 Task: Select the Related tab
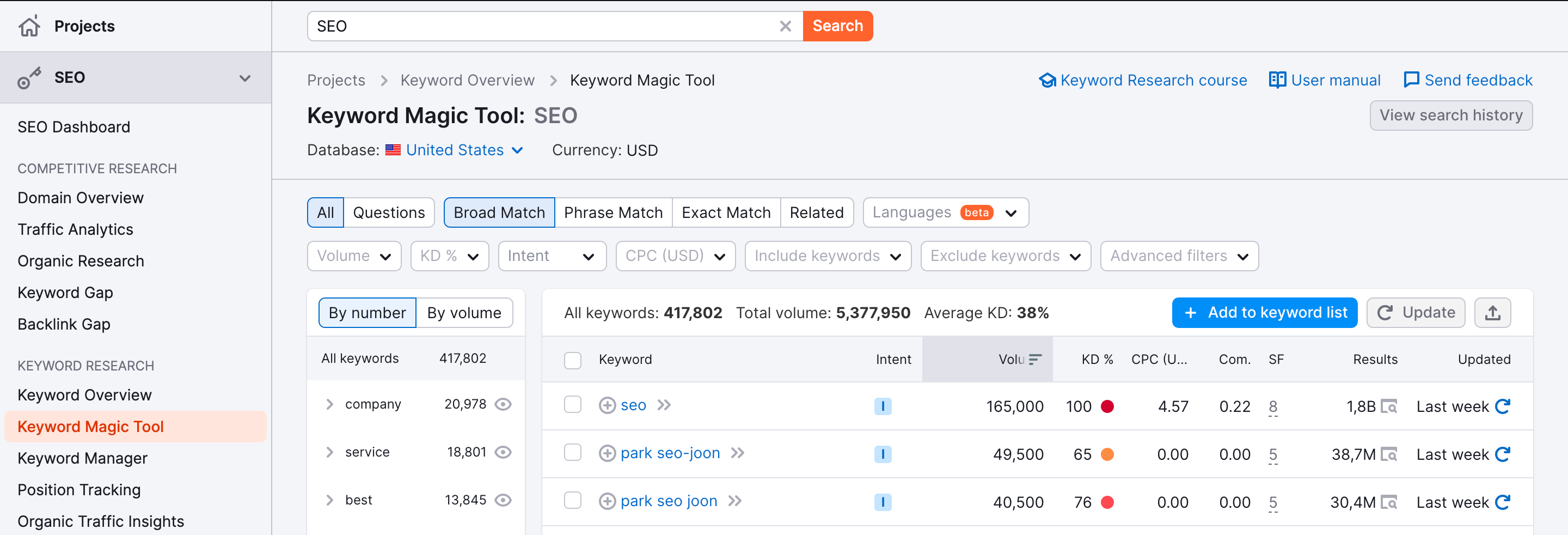(x=817, y=212)
